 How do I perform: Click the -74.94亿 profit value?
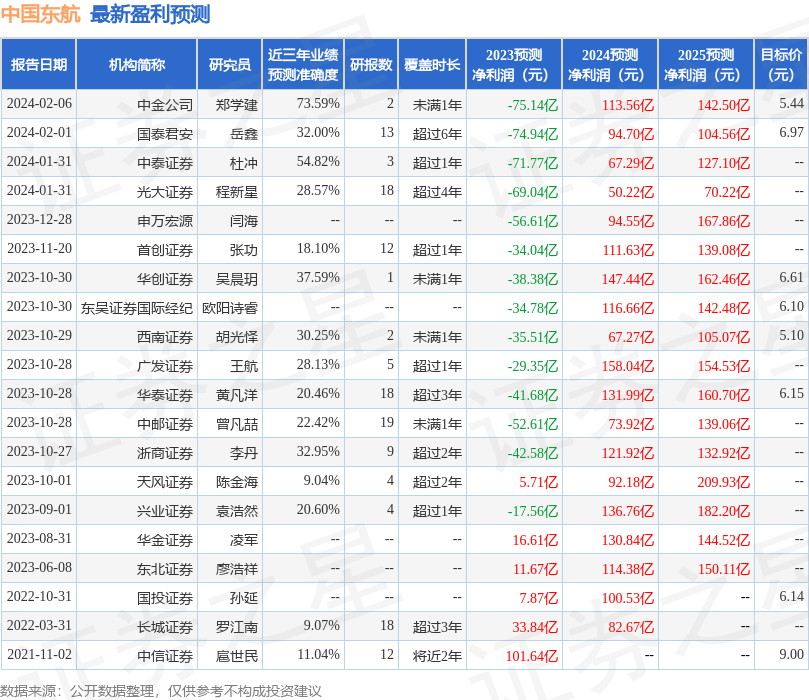tap(532, 134)
